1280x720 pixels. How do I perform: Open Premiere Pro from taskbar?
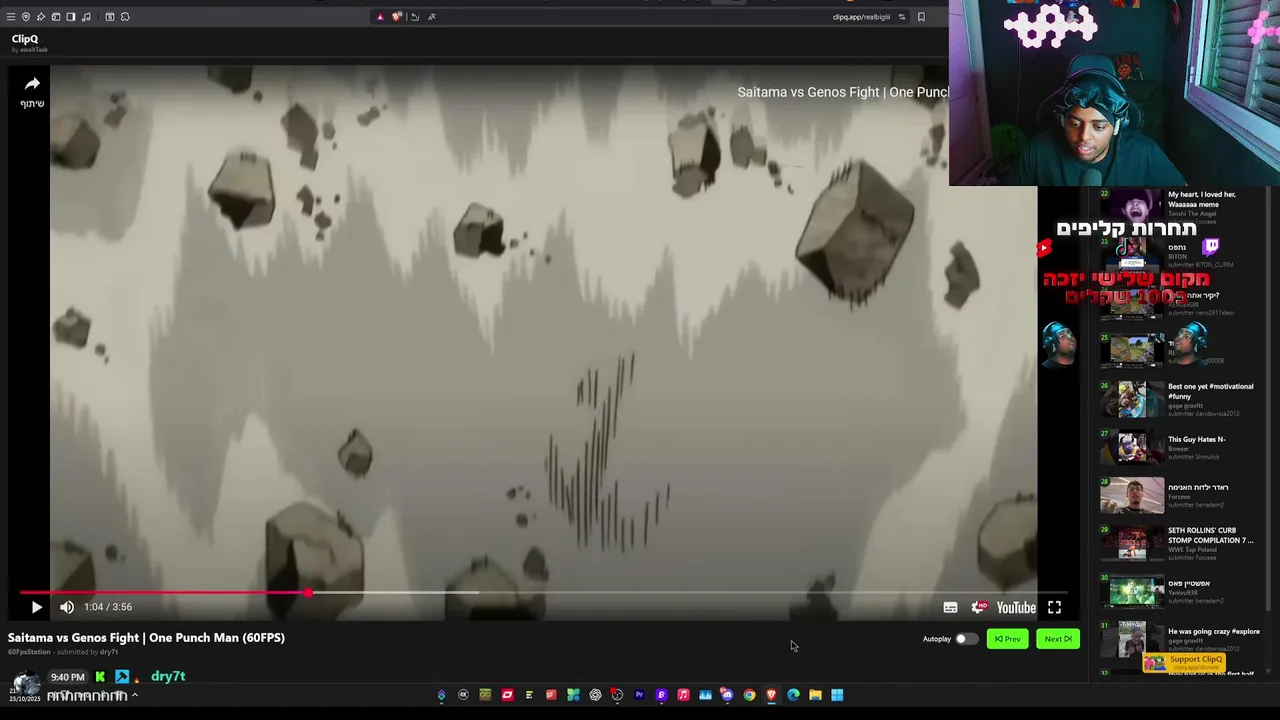(639, 695)
